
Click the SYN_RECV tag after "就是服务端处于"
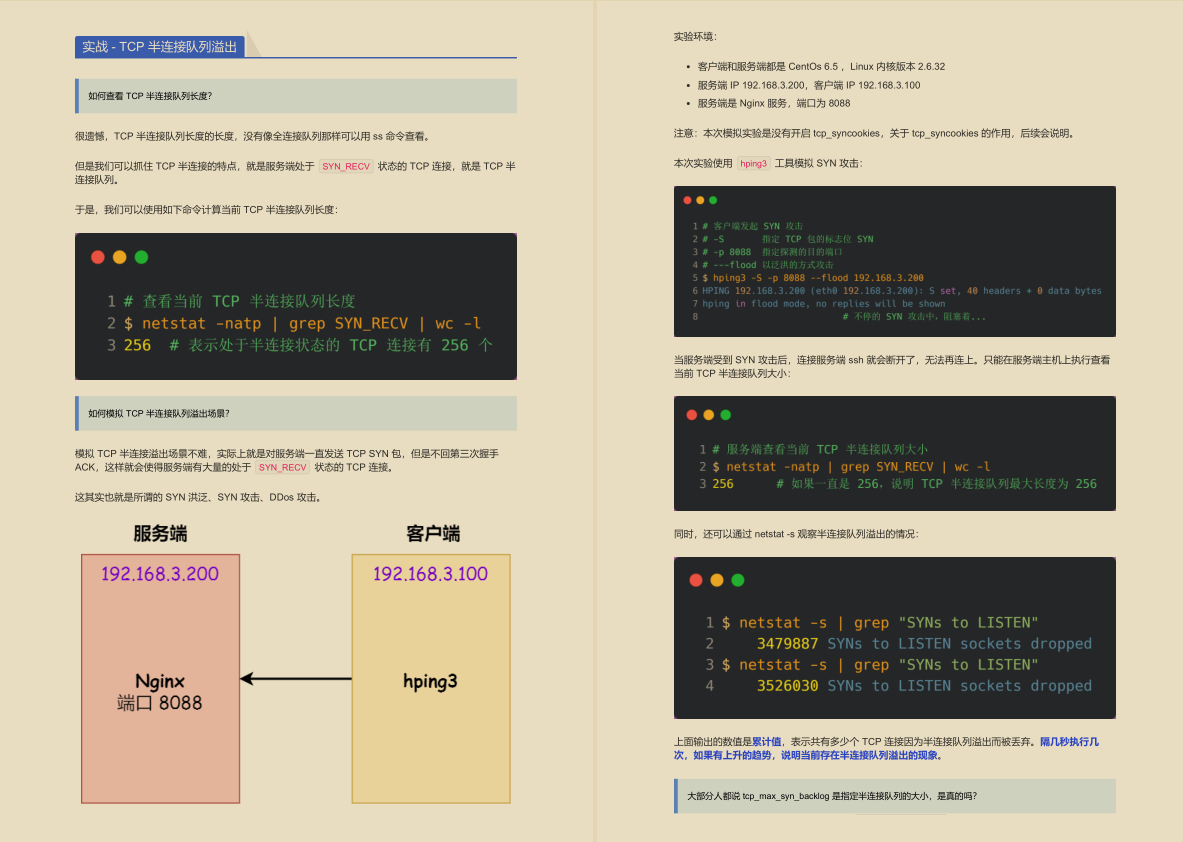click(345, 167)
